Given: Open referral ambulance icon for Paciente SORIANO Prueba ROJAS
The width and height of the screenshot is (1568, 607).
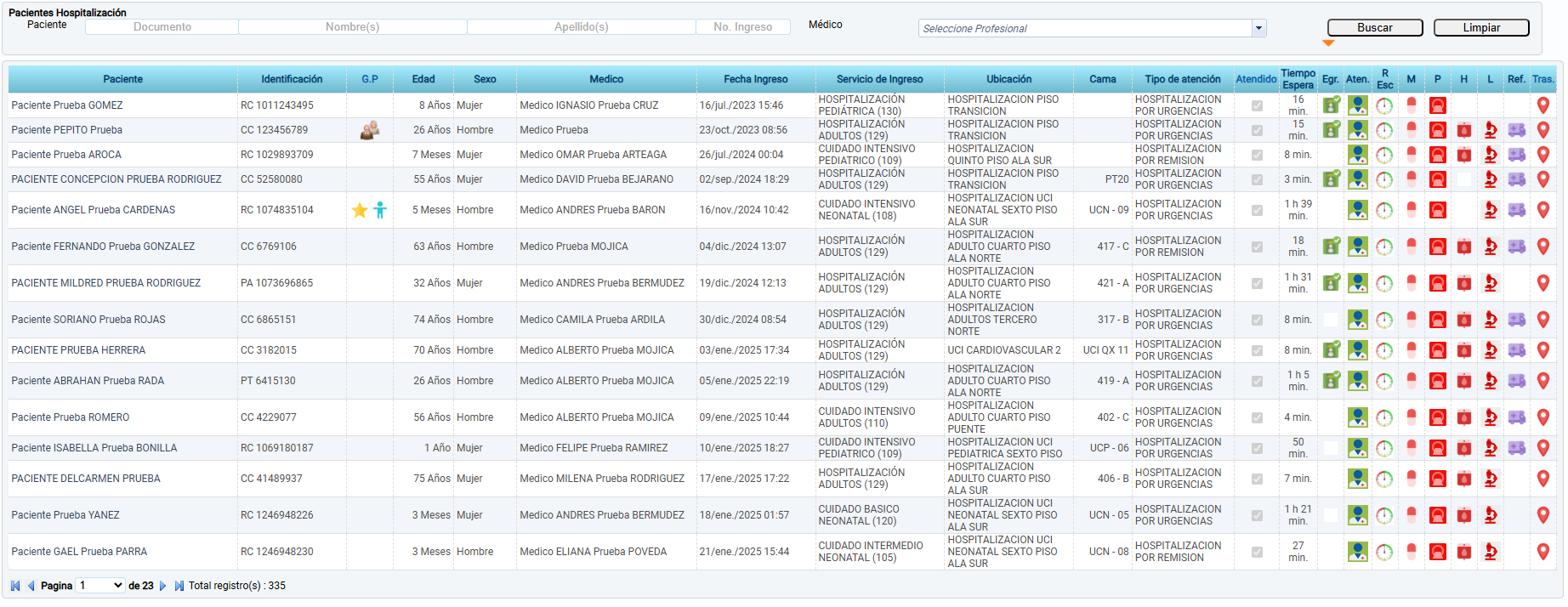Looking at the screenshot, I should click(x=1517, y=320).
